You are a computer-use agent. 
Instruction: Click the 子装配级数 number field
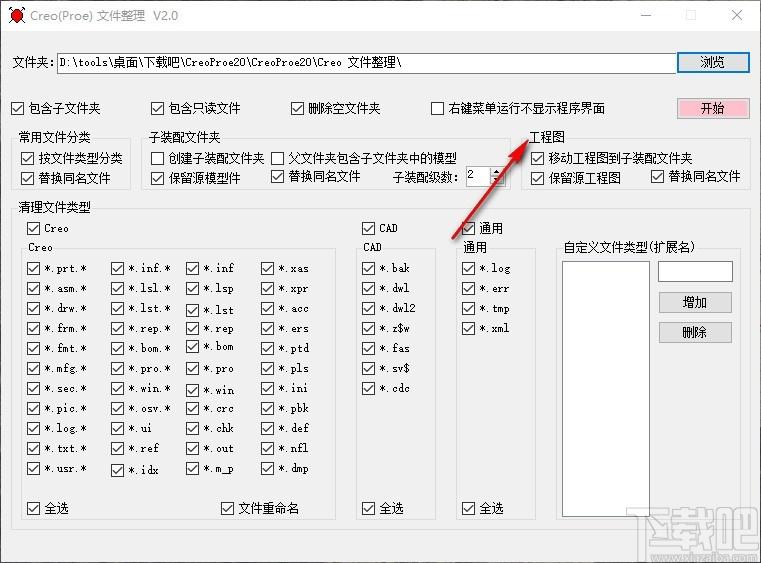pyautogui.click(x=478, y=177)
